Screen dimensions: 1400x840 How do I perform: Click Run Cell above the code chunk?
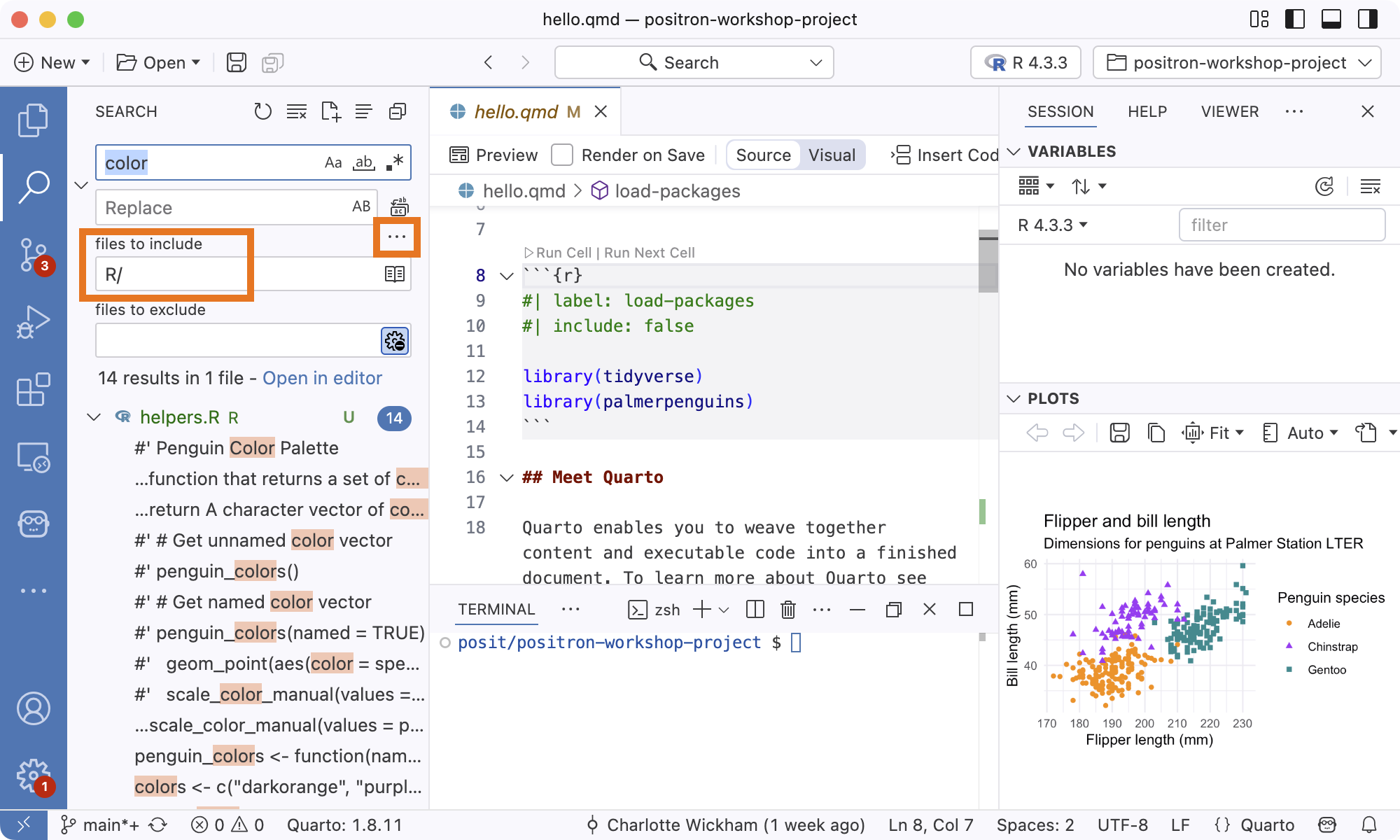558,253
